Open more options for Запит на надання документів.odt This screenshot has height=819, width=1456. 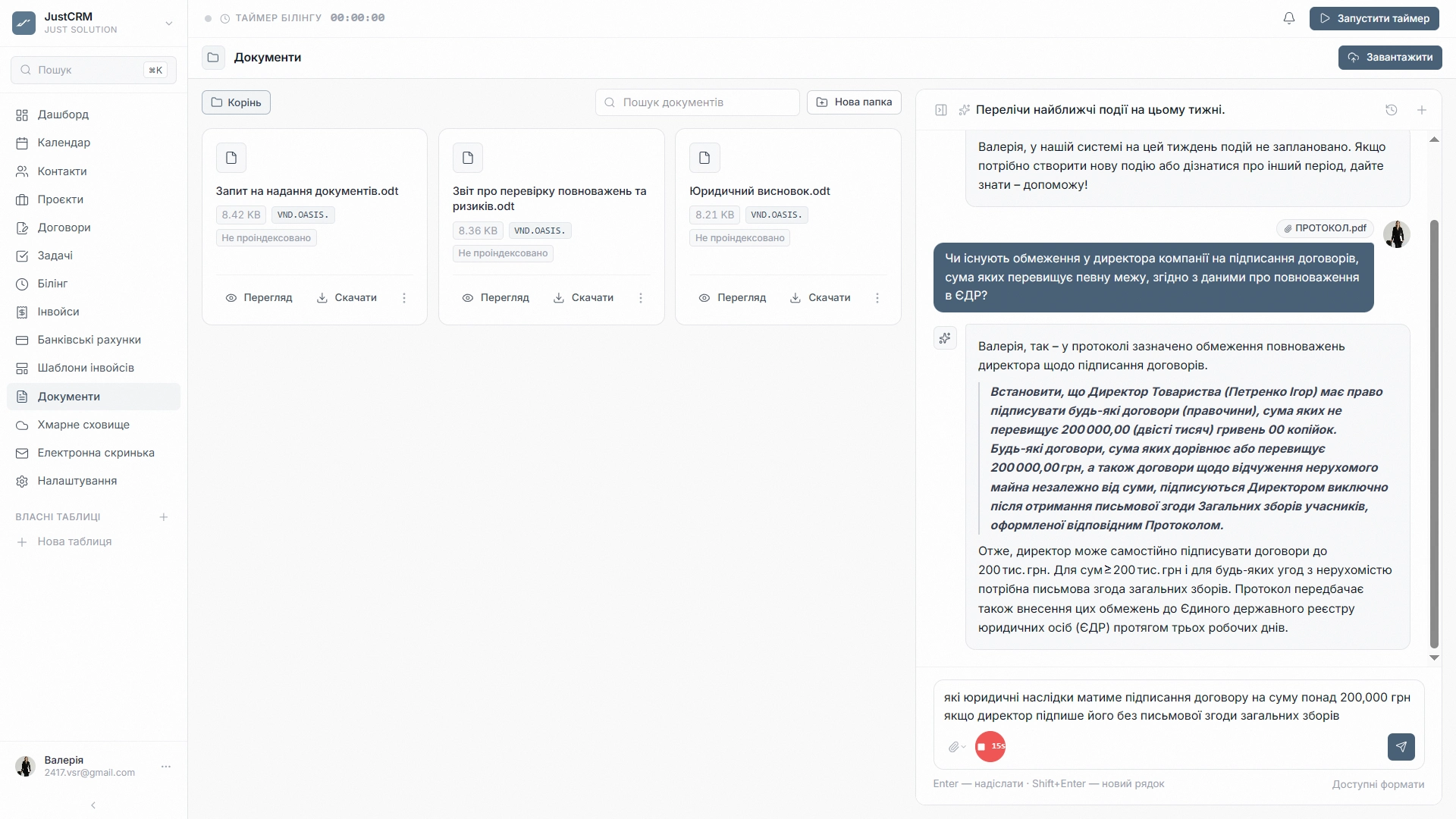point(404,298)
